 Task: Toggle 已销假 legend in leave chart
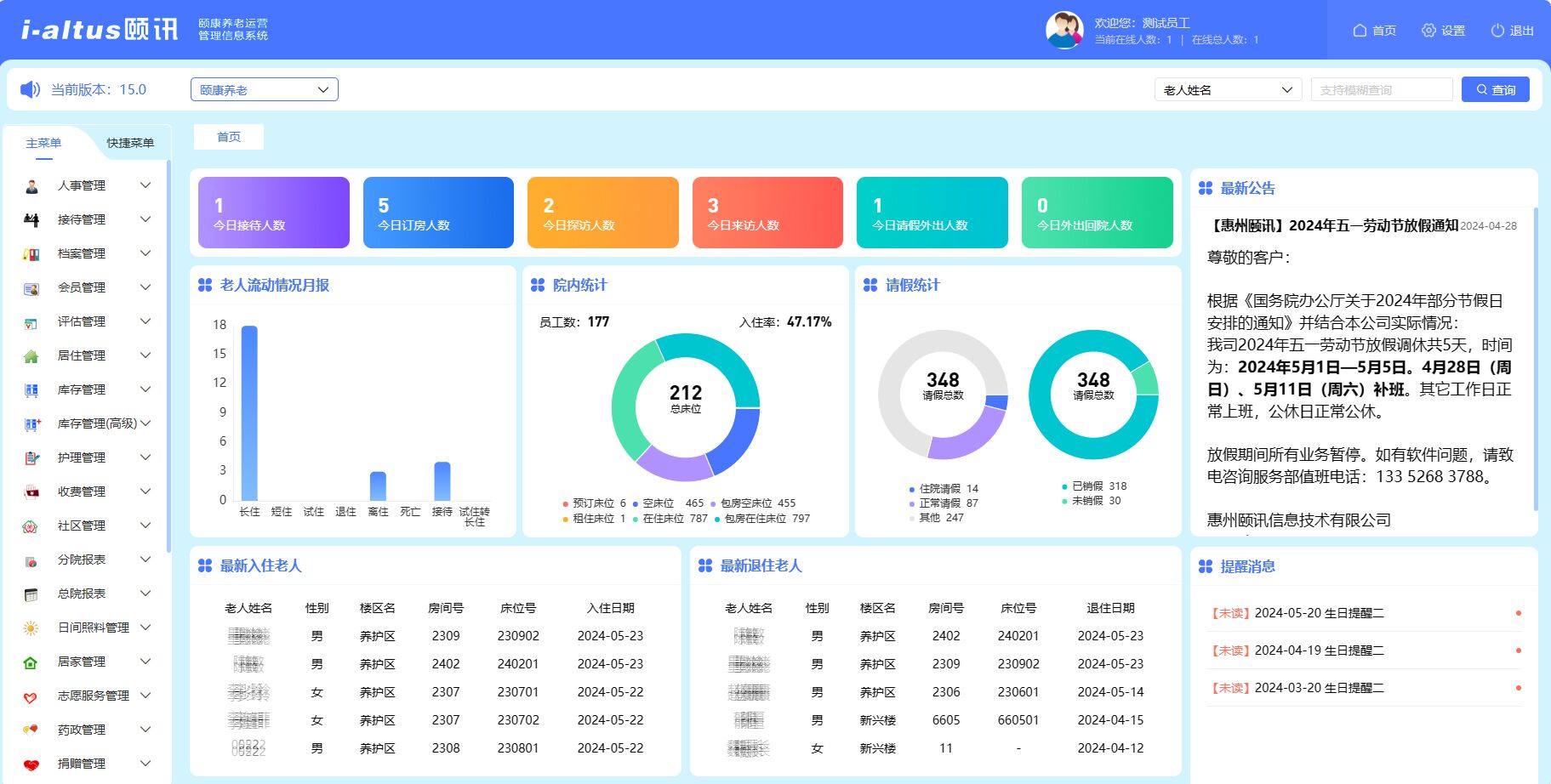pos(1086,486)
